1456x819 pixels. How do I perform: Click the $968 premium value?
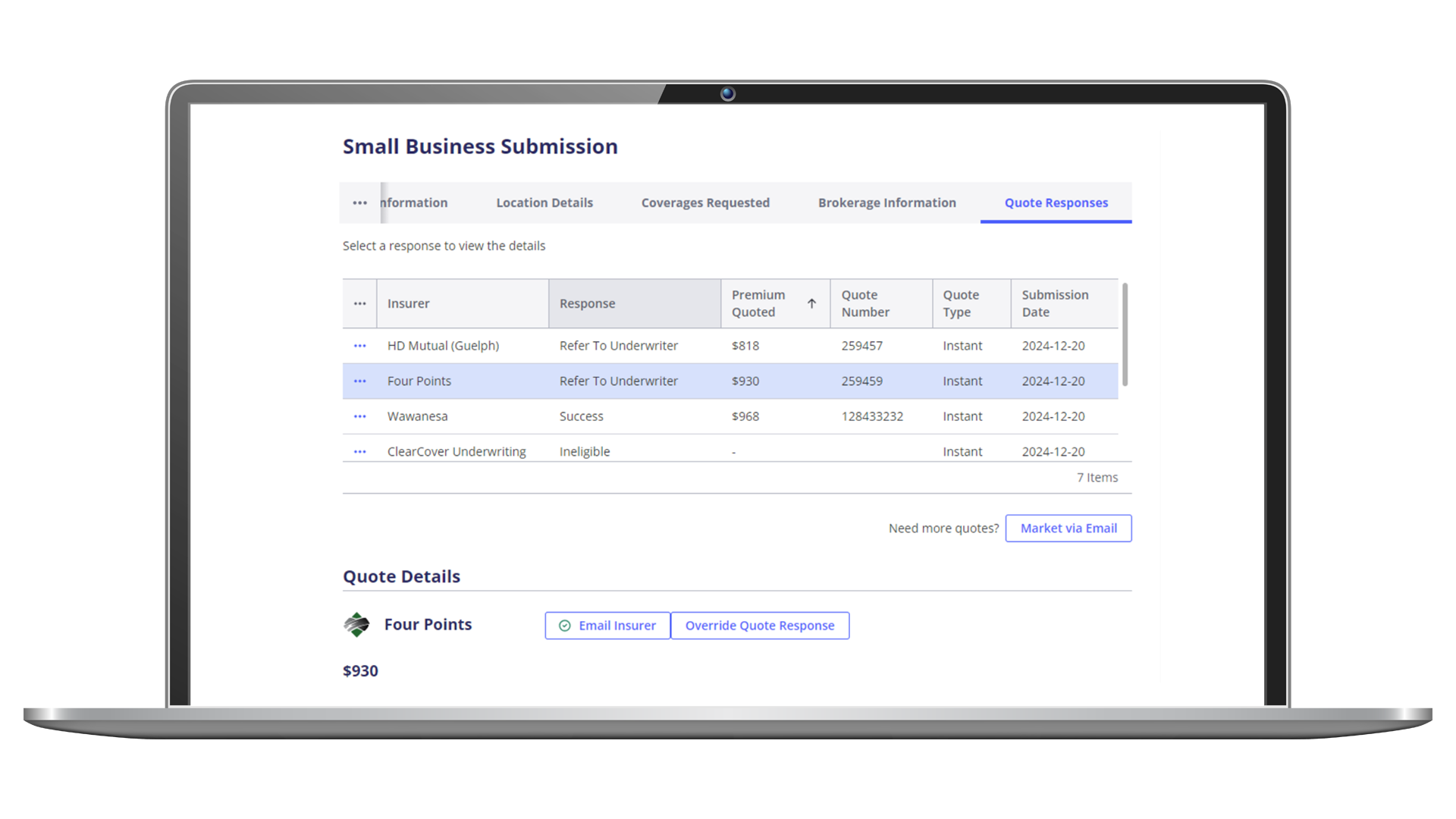(x=745, y=416)
